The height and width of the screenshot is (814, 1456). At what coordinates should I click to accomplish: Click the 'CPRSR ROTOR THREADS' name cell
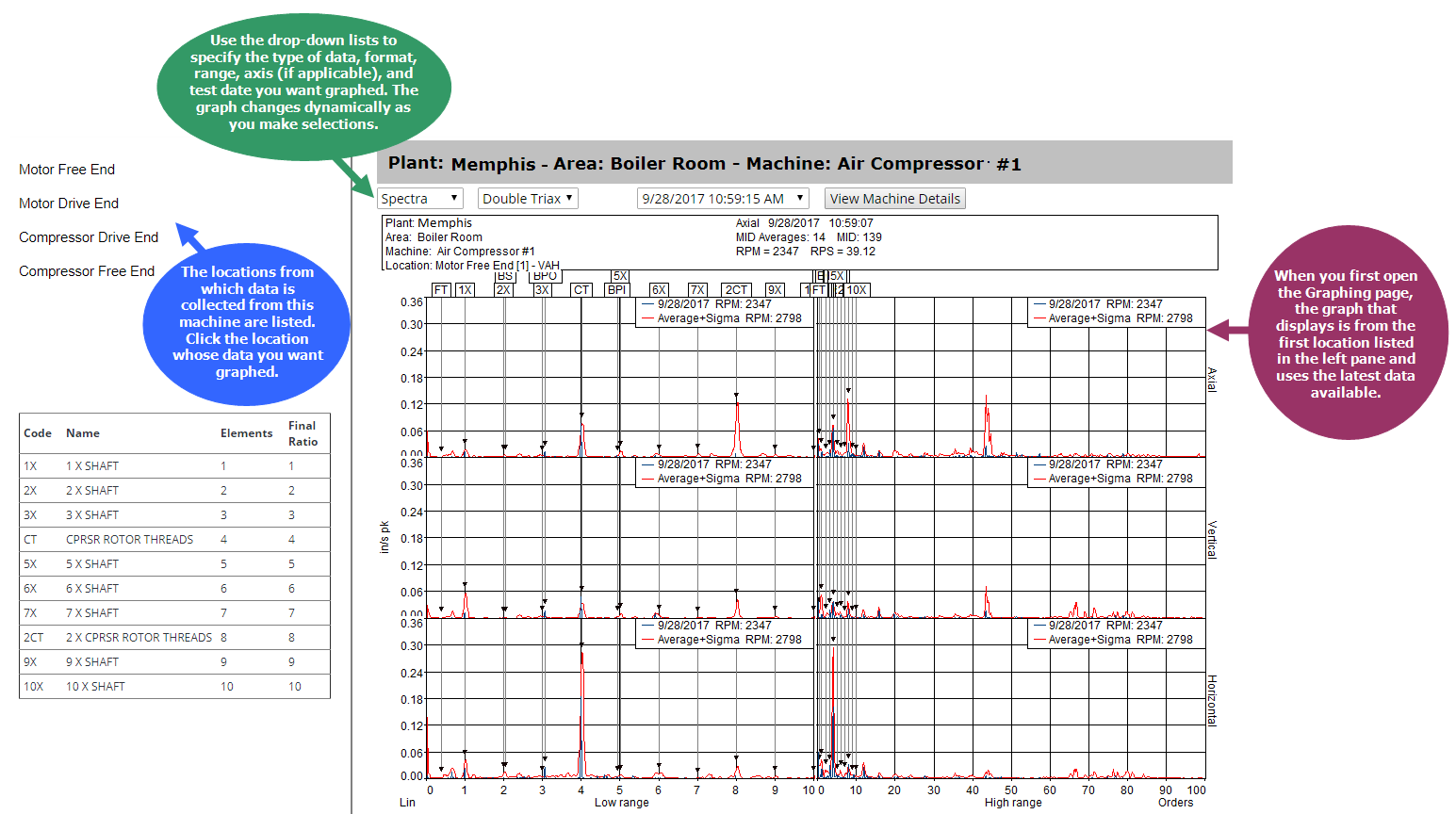pyautogui.click(x=129, y=540)
